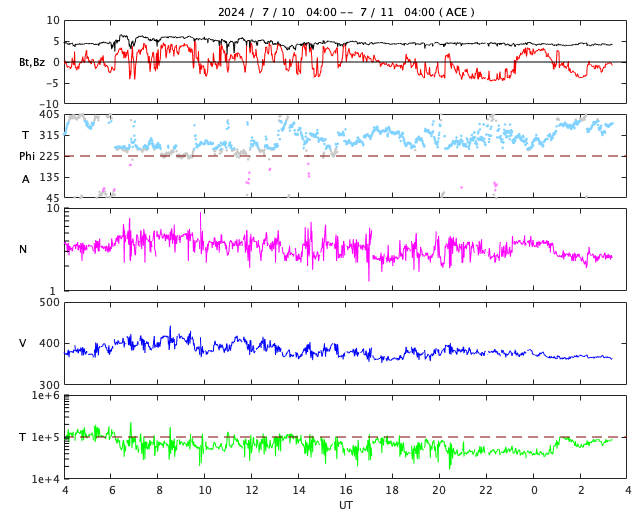Click the 10 hour label on the UT axis
Screen dimensions: 640x512
click(205, 490)
